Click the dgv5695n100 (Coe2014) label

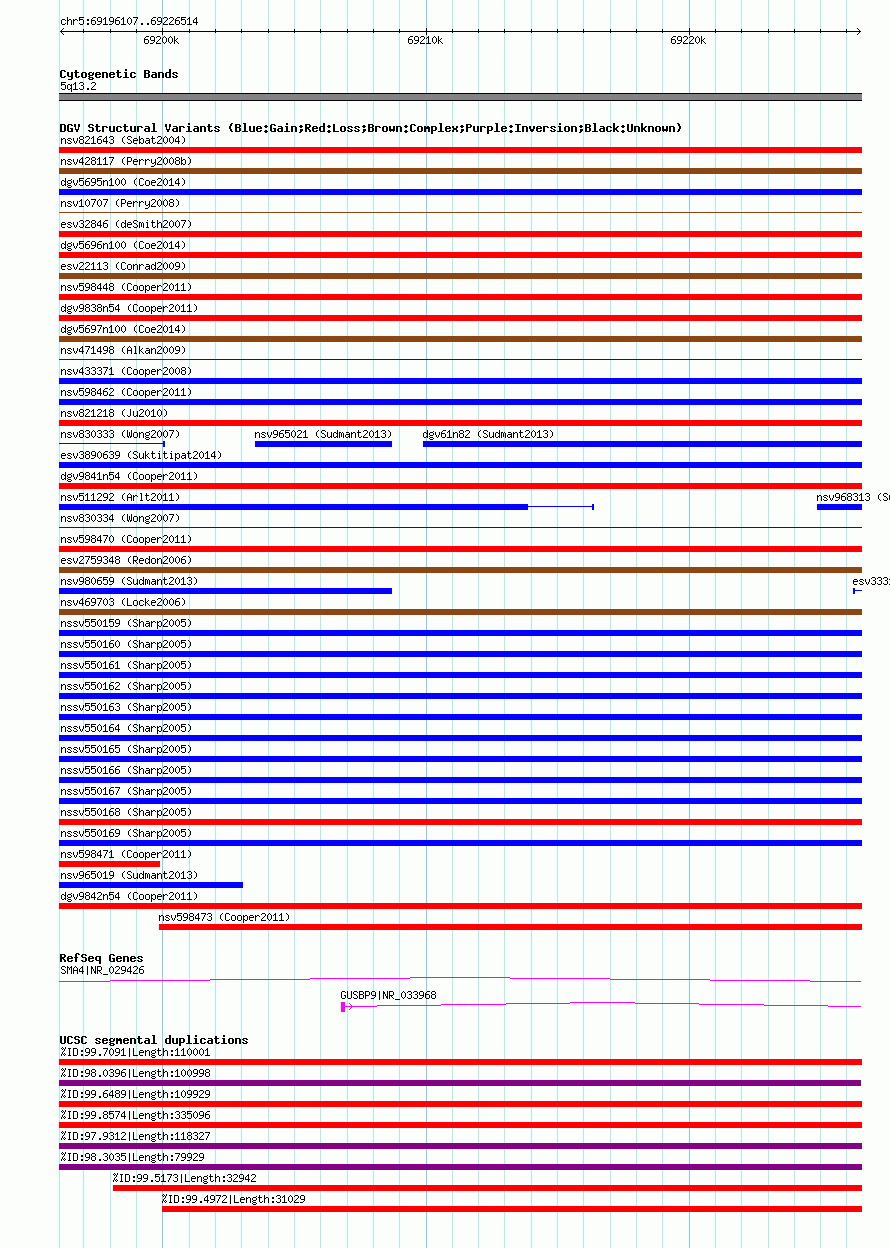pyautogui.click(x=123, y=182)
